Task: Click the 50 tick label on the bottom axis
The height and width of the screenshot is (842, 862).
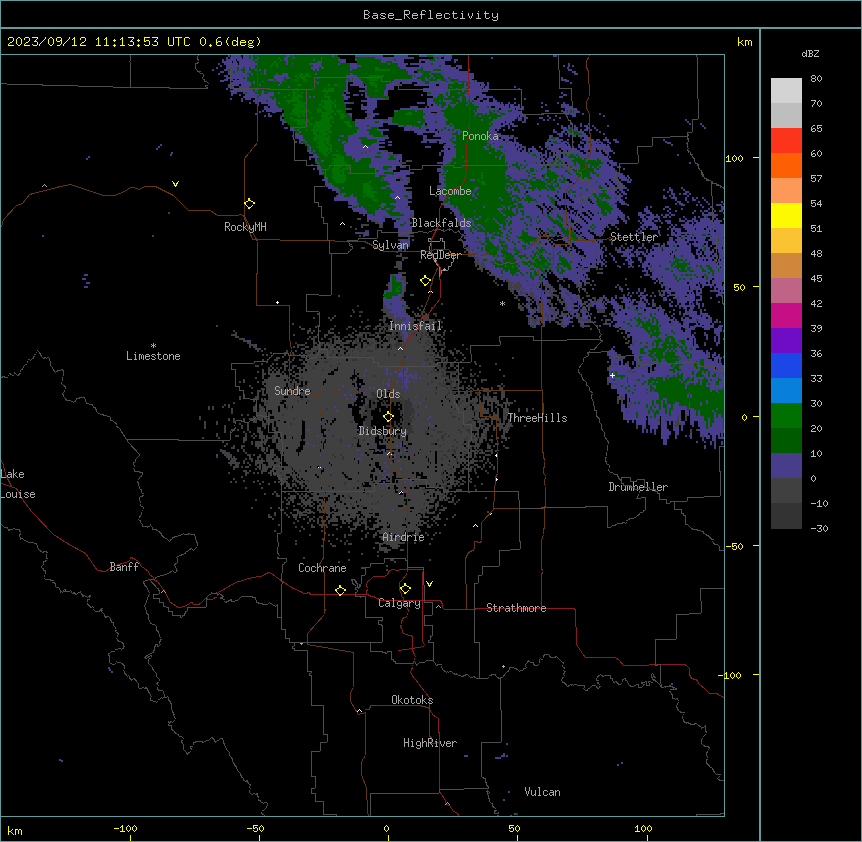Action: (x=515, y=828)
